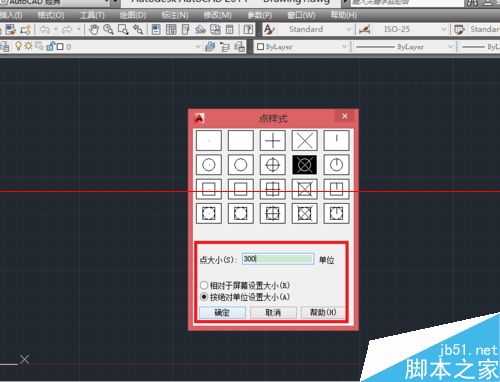
Task: Open the ByLayer color dropdown
Action: click(x=344, y=47)
